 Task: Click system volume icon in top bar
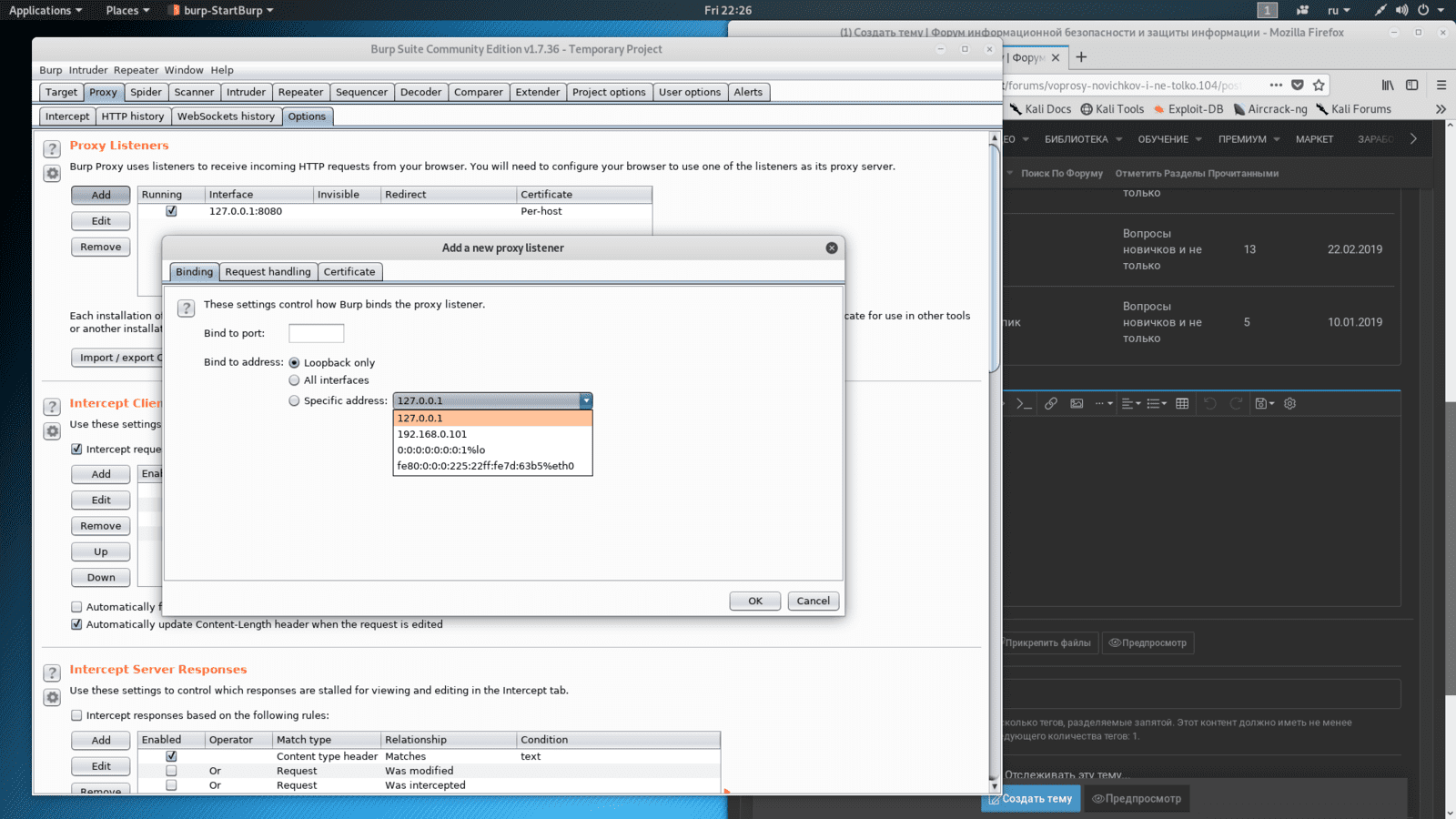[x=1401, y=10]
